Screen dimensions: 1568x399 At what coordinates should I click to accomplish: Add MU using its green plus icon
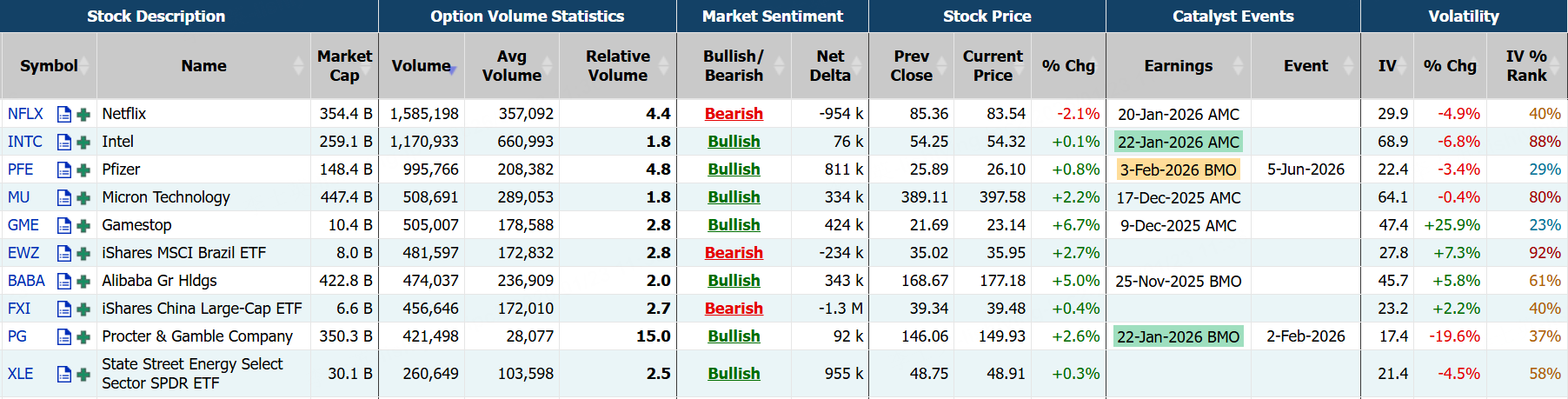83,197
